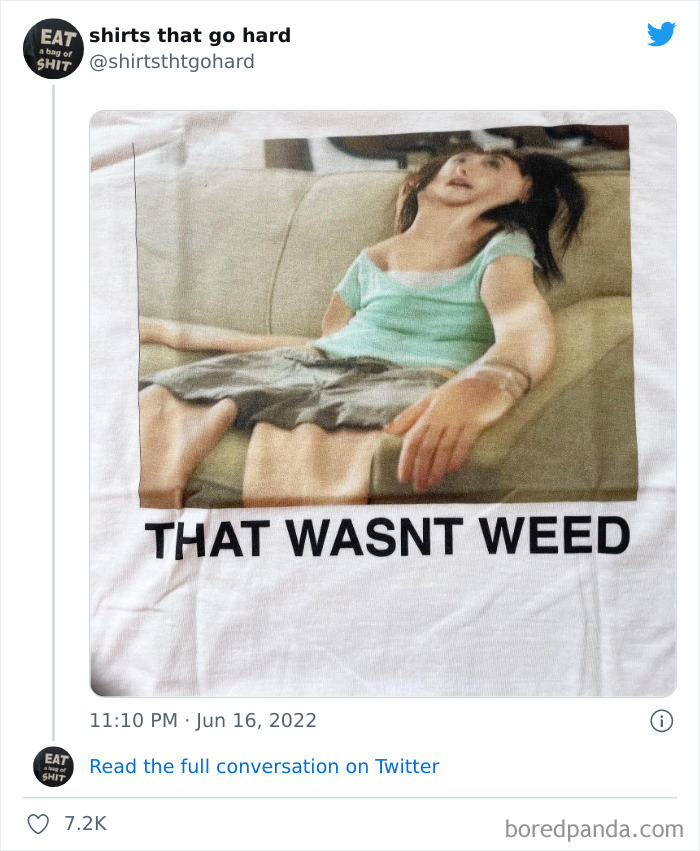Open the 'shirts that go hard' profile name
The image size is (700, 851).
coord(190,35)
